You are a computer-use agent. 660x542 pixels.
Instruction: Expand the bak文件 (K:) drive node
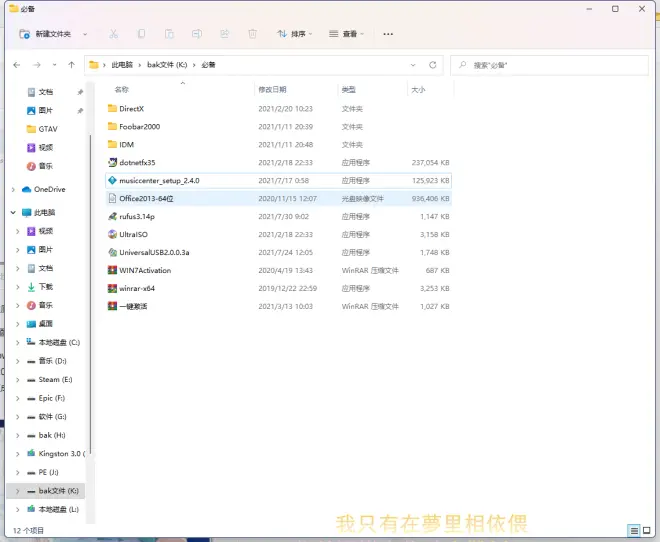[x=18, y=491]
